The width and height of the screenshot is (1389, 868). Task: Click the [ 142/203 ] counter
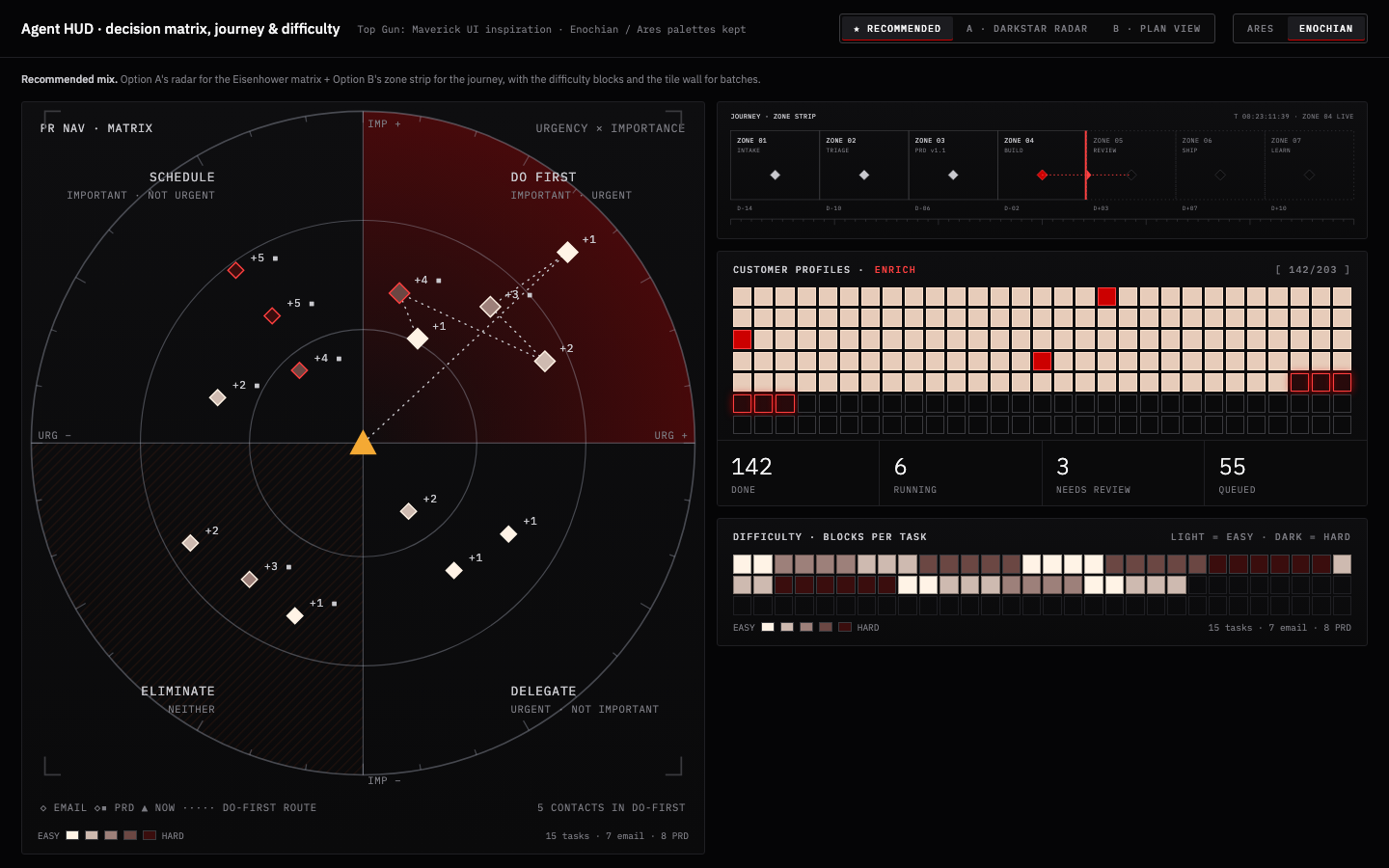click(1313, 270)
